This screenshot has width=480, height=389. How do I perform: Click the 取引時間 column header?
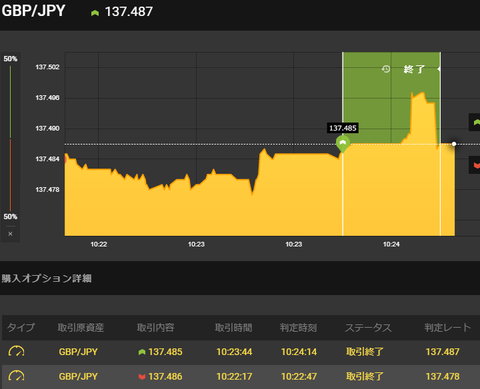234,328
